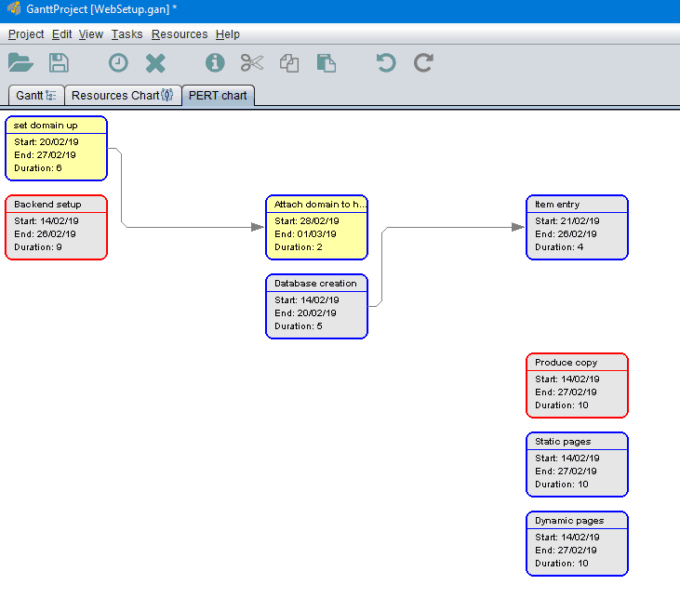680x611 pixels.
Task: Click the Copy icon in toolbar
Action: [289, 63]
